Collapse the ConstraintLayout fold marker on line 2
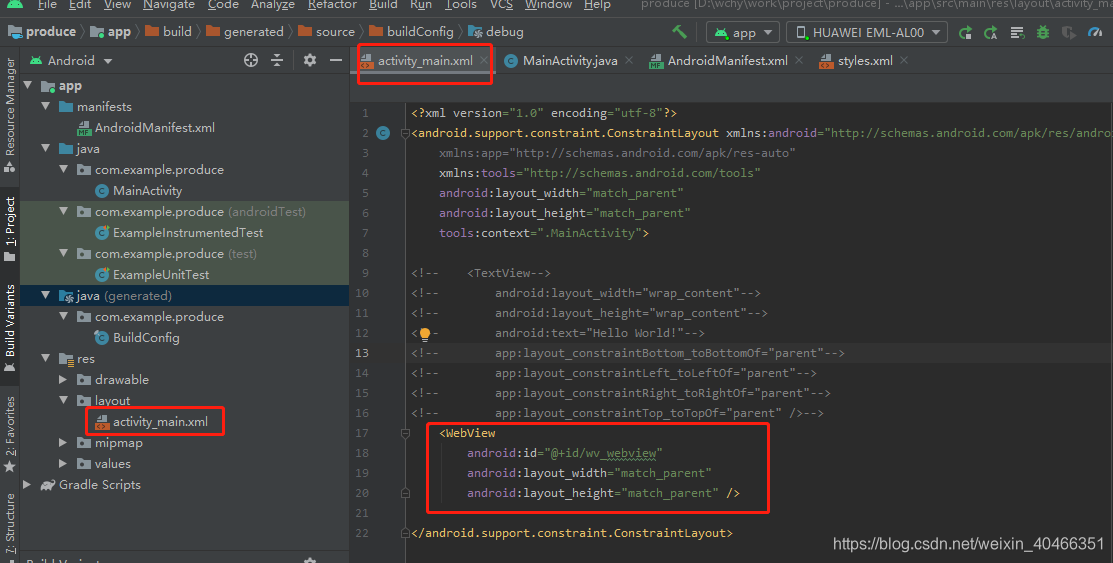 [405, 133]
